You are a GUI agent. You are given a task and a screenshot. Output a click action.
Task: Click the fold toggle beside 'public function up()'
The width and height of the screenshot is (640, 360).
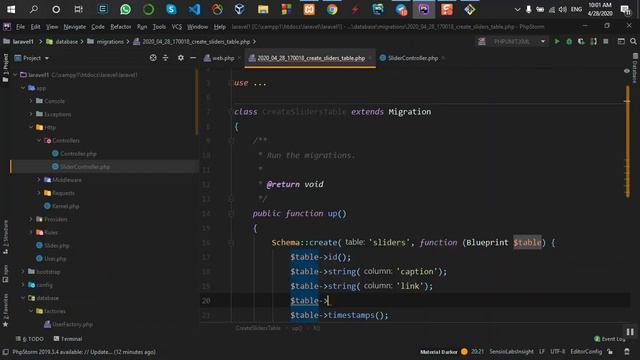[x=231, y=213]
